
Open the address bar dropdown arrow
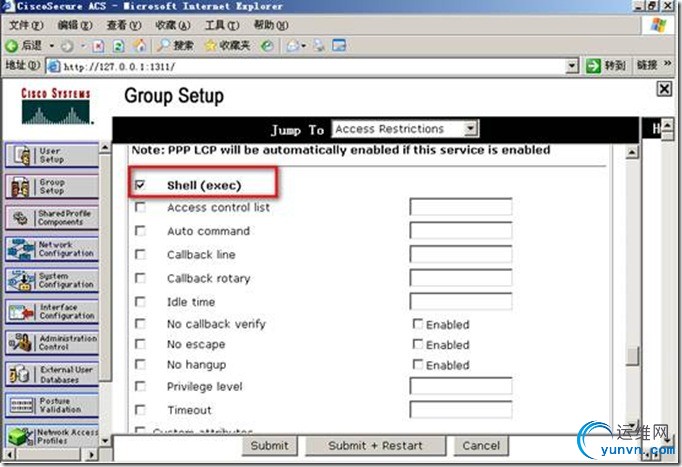(x=572, y=66)
